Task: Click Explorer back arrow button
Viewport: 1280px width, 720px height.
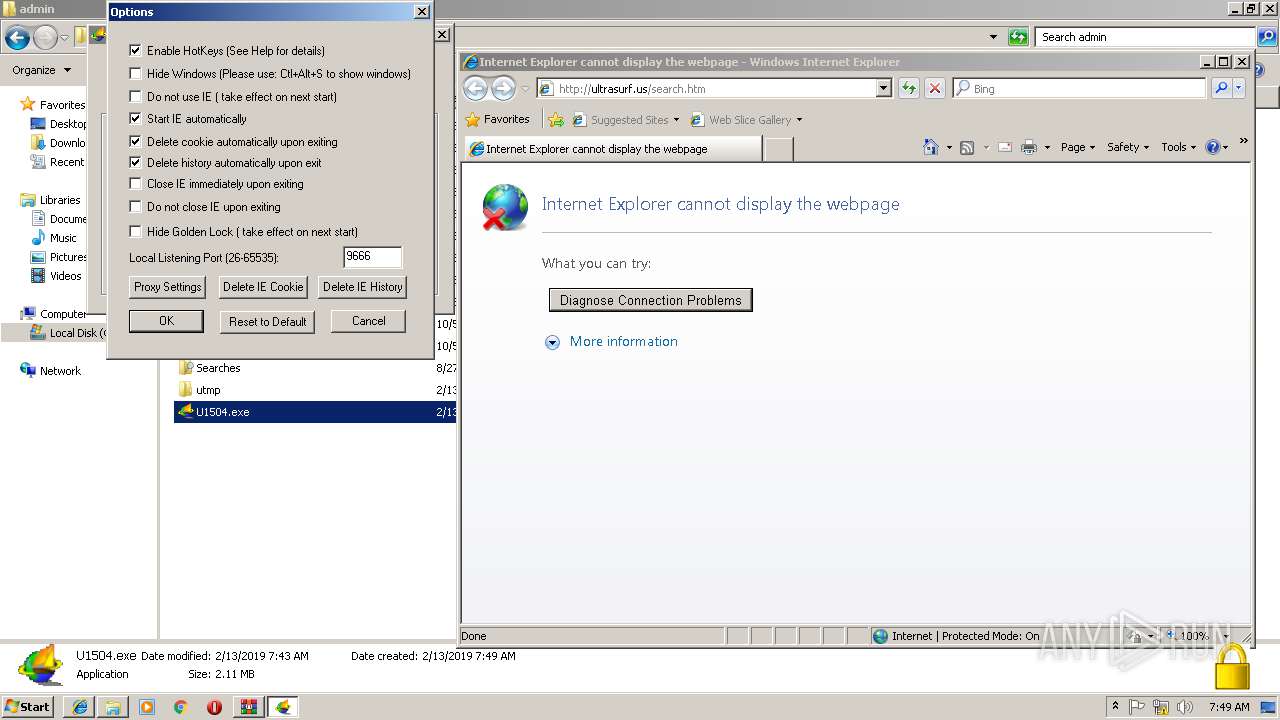Action: coord(17,38)
